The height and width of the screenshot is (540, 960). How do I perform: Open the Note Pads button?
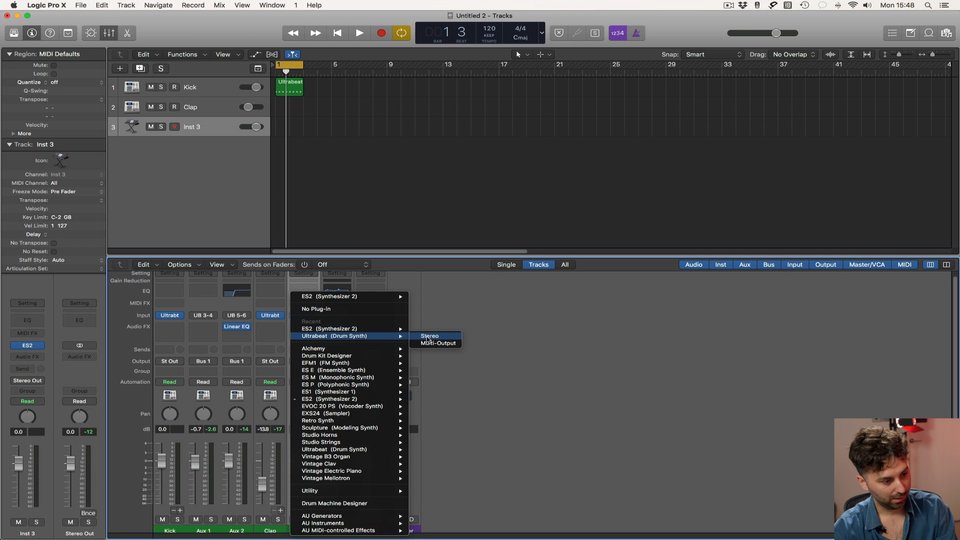[910, 33]
